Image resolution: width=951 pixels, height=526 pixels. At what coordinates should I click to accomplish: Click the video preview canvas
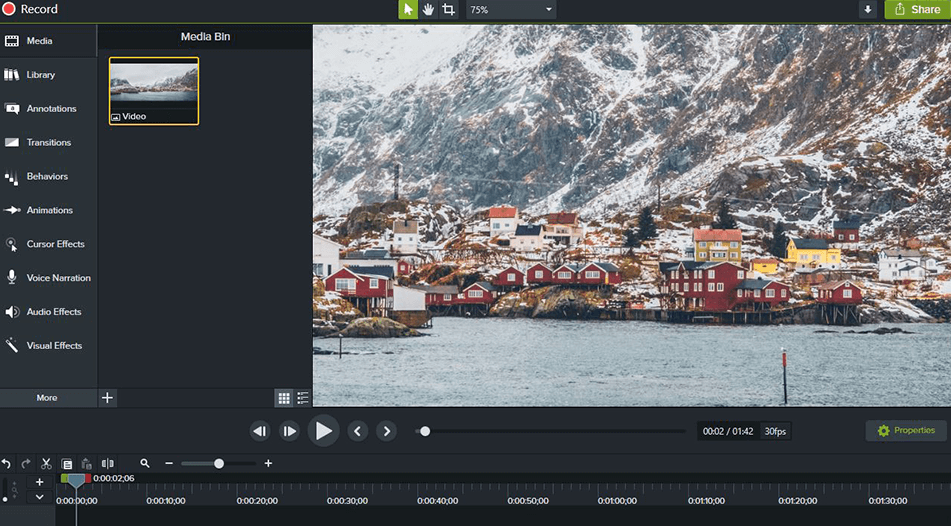click(x=631, y=215)
